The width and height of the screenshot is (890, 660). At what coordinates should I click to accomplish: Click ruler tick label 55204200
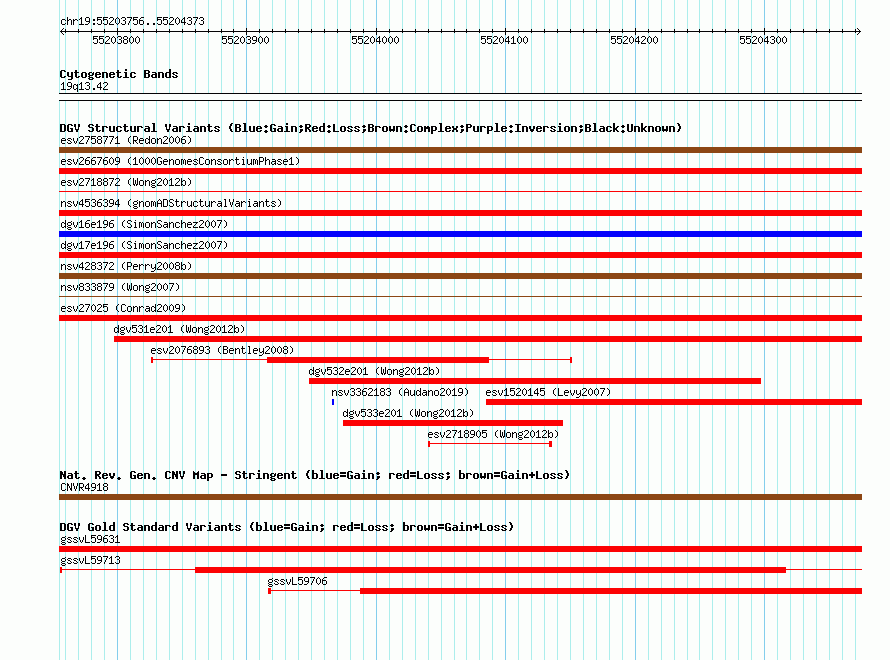(x=634, y=40)
